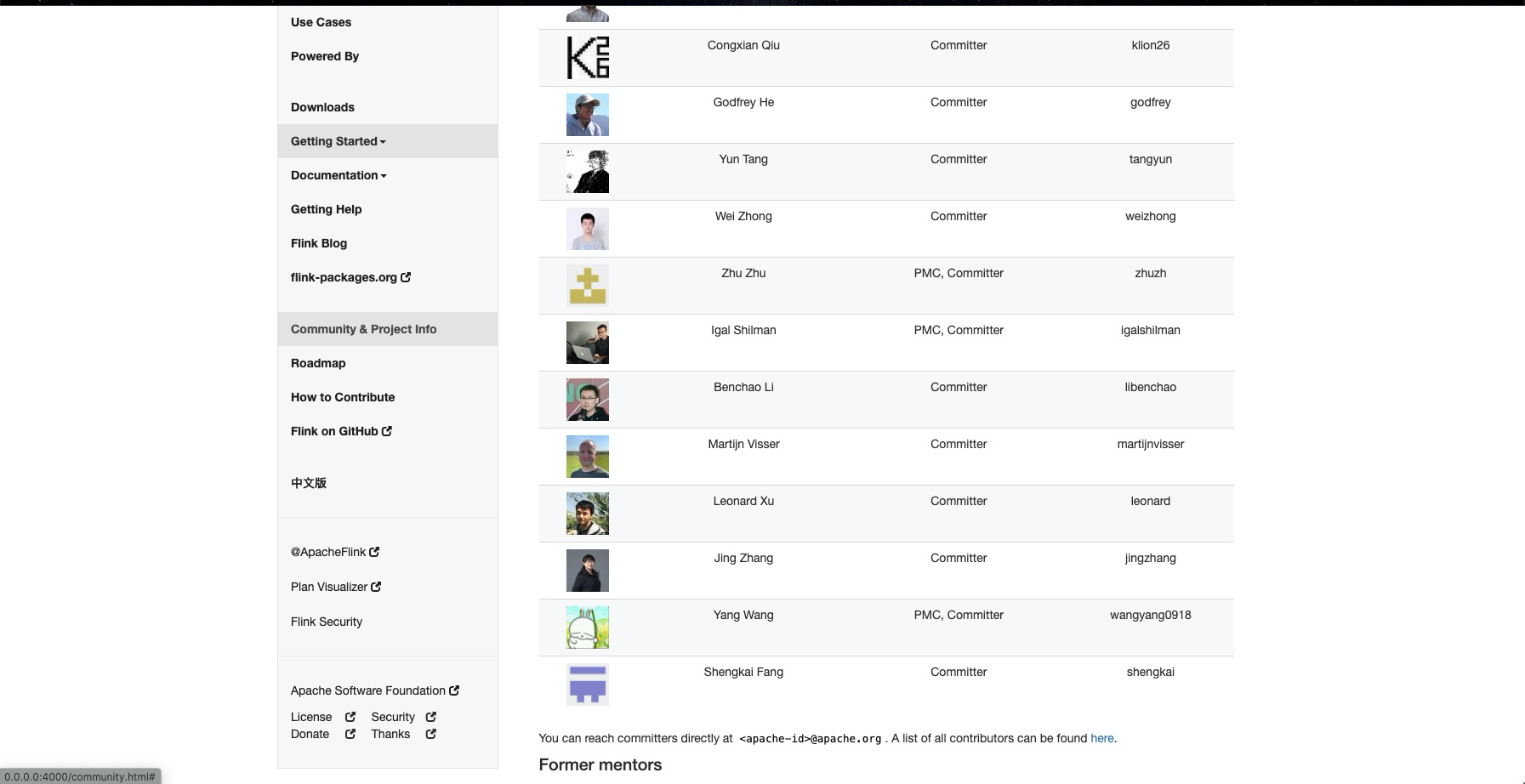Open external link icon next to flink-packages.org
The image size is (1525, 784).
click(406, 277)
